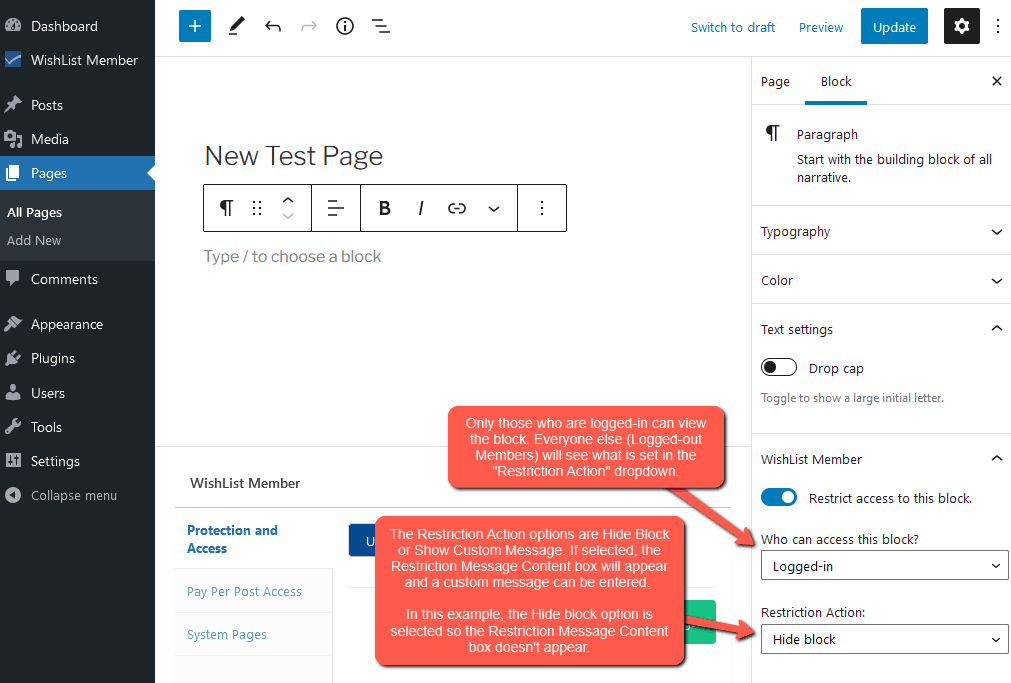The image size is (1011, 683).
Task: Expand the Color panel
Action: [881, 280]
